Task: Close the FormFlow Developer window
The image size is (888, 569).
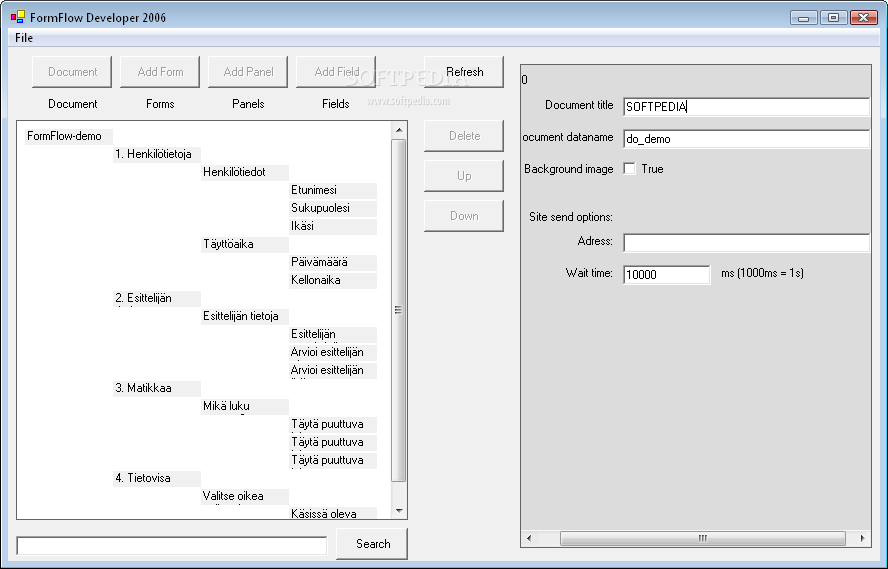Action: point(864,18)
